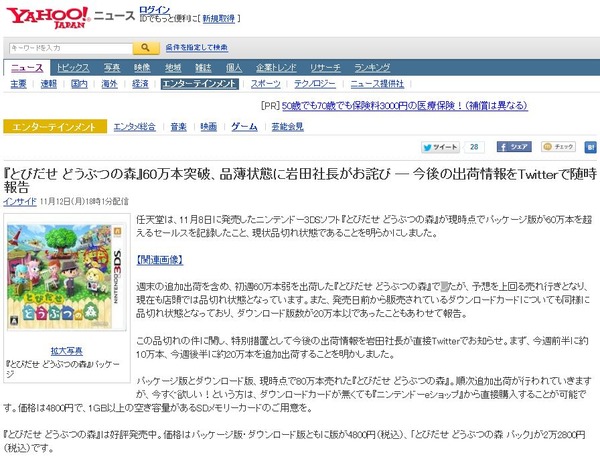
Task: Click the Twitter ツイート button
Action: coord(440,147)
